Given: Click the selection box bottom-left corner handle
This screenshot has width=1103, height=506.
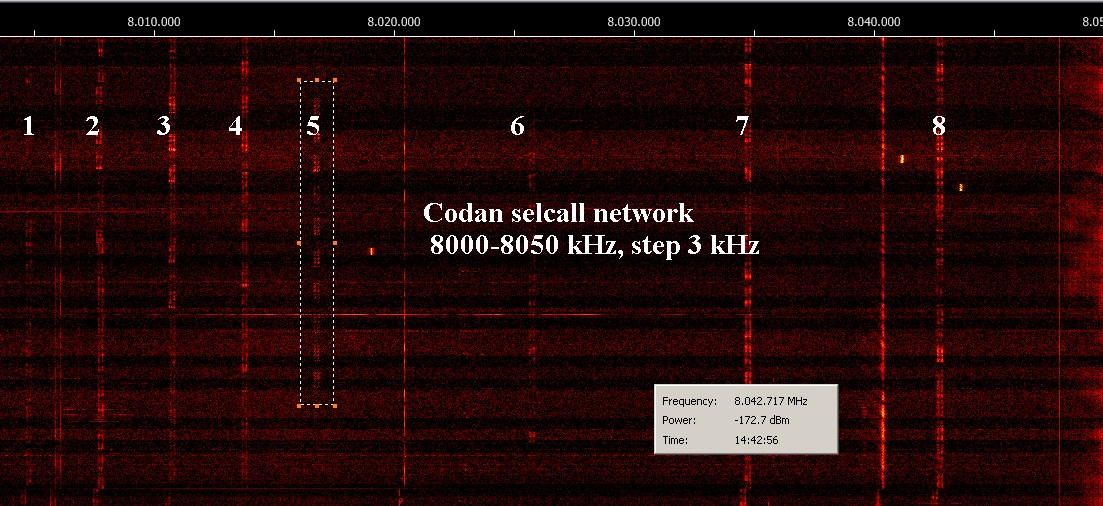Looking at the screenshot, I should [x=300, y=405].
